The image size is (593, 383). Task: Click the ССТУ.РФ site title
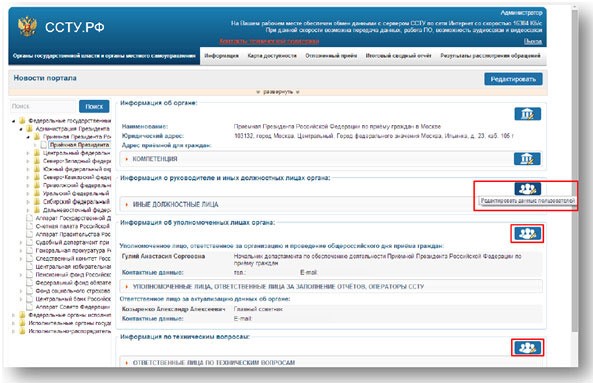(x=75, y=27)
